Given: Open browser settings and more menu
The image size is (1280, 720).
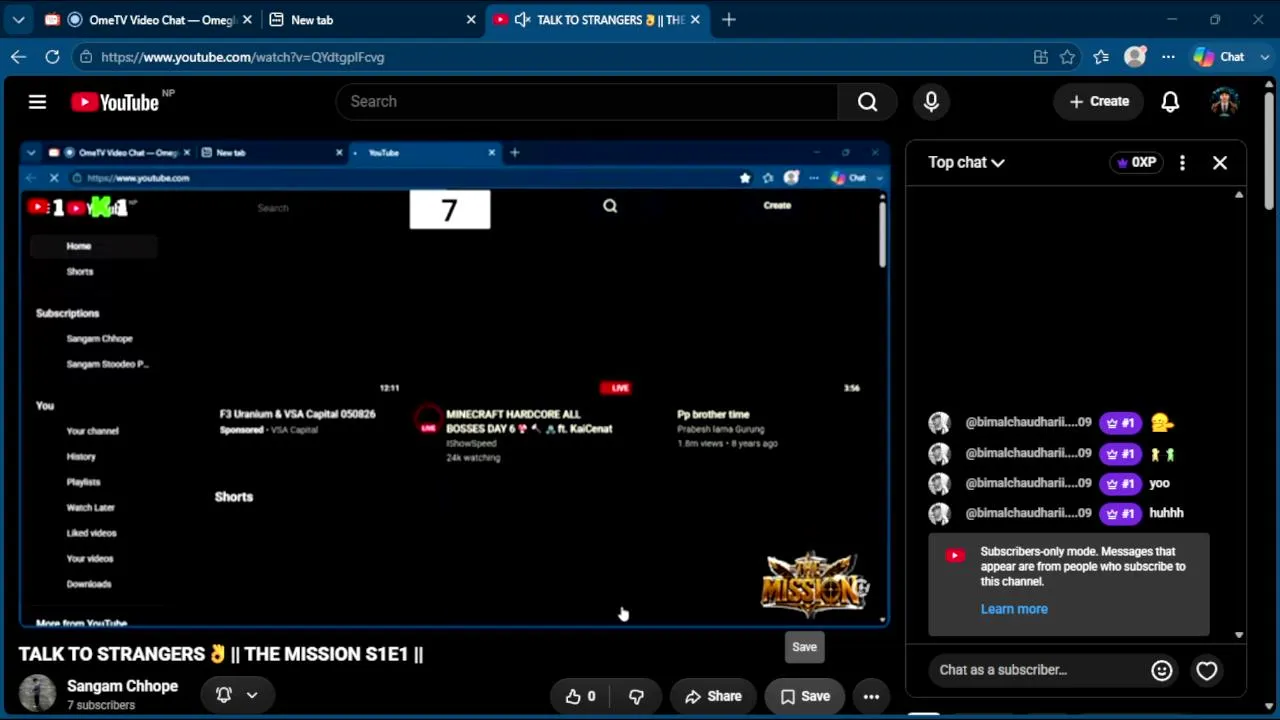Looking at the screenshot, I should coord(1168,57).
